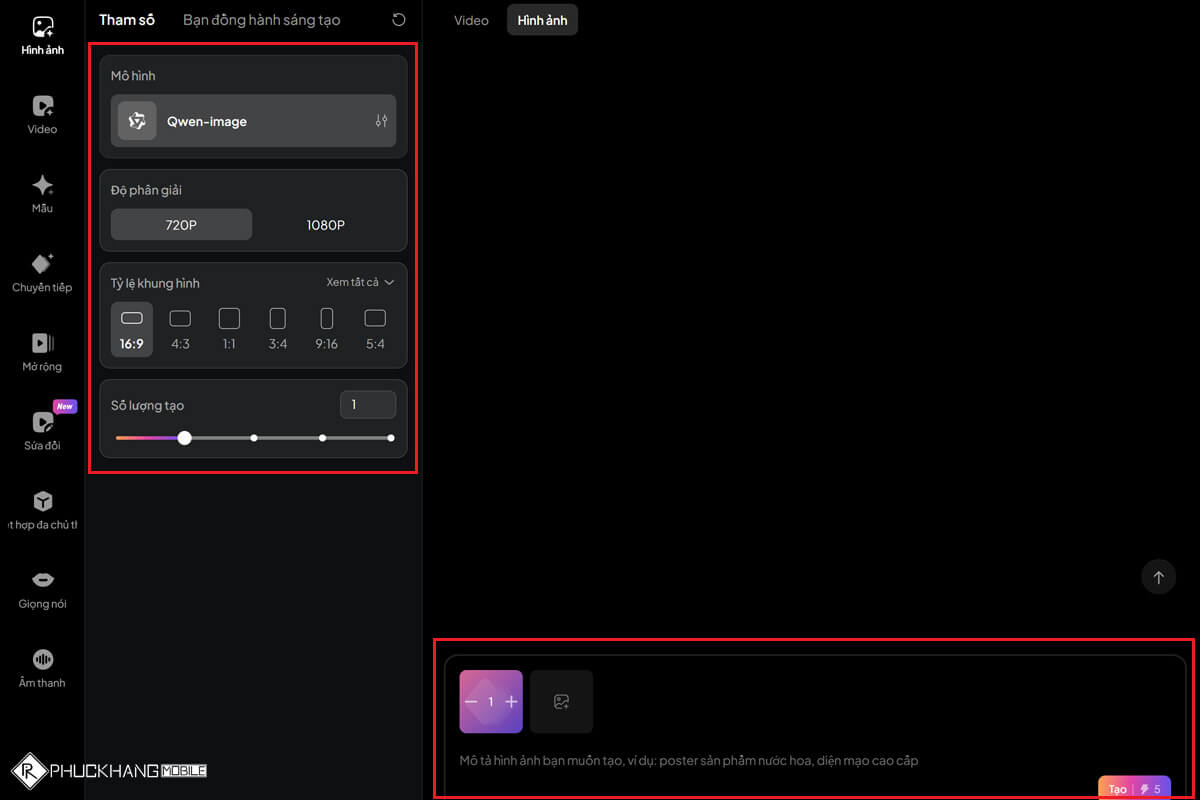The width and height of the screenshot is (1200, 800).
Task: Open Qwen-image model advanced settings
Action: [x=380, y=121]
